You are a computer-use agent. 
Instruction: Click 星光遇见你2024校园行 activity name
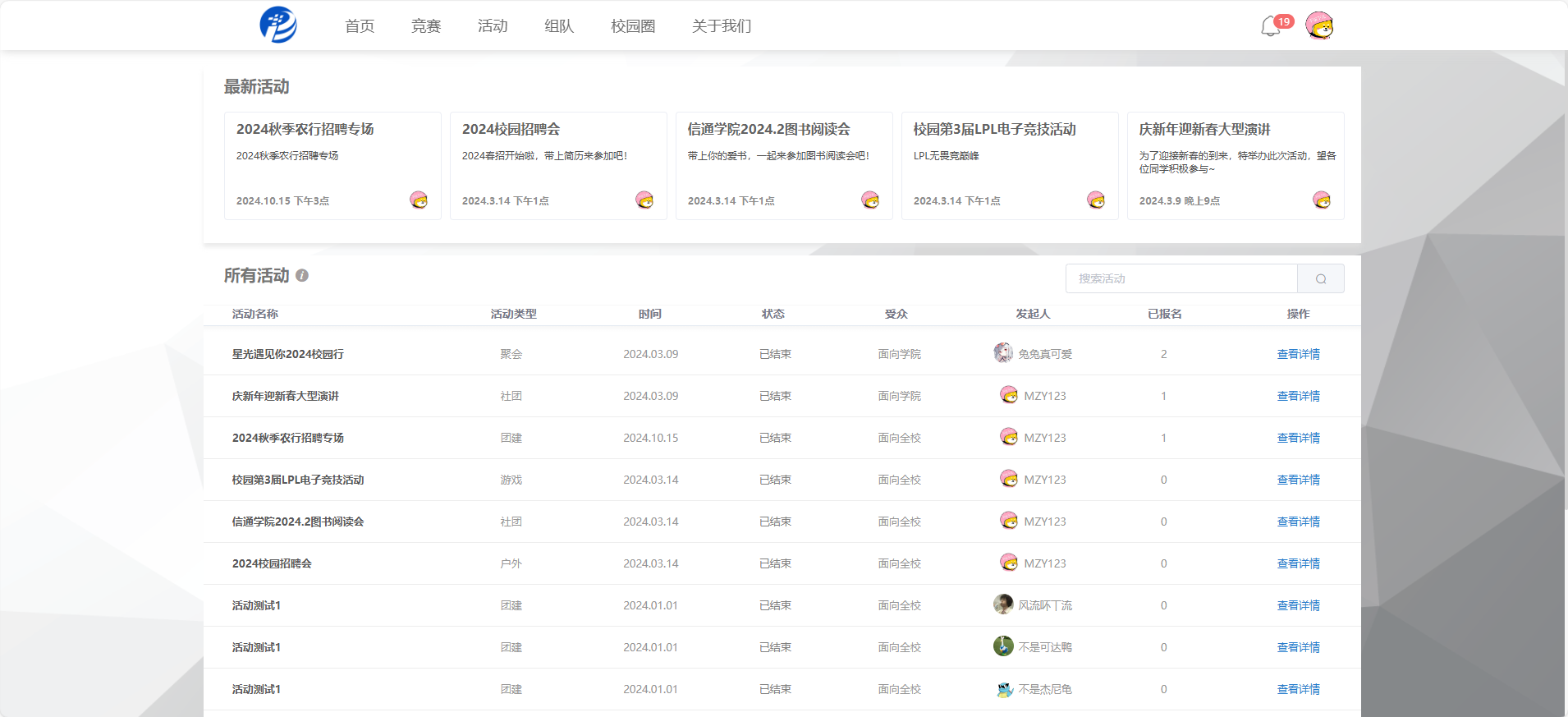tap(288, 354)
